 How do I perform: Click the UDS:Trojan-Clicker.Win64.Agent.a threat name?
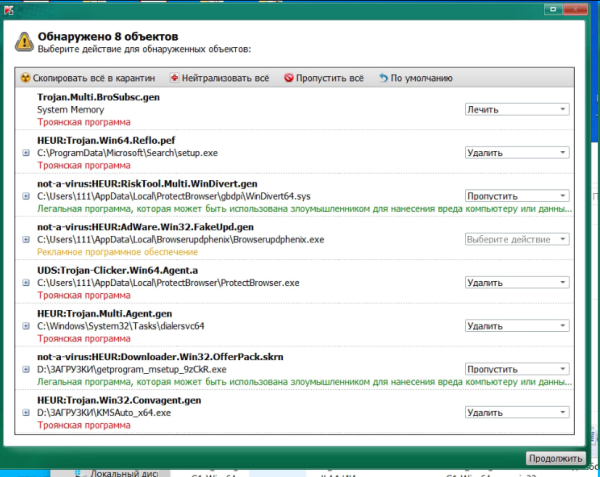pyautogui.click(x=117, y=270)
